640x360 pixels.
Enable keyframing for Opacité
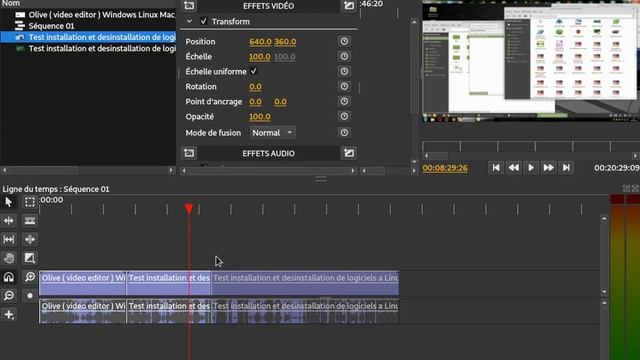(x=344, y=116)
